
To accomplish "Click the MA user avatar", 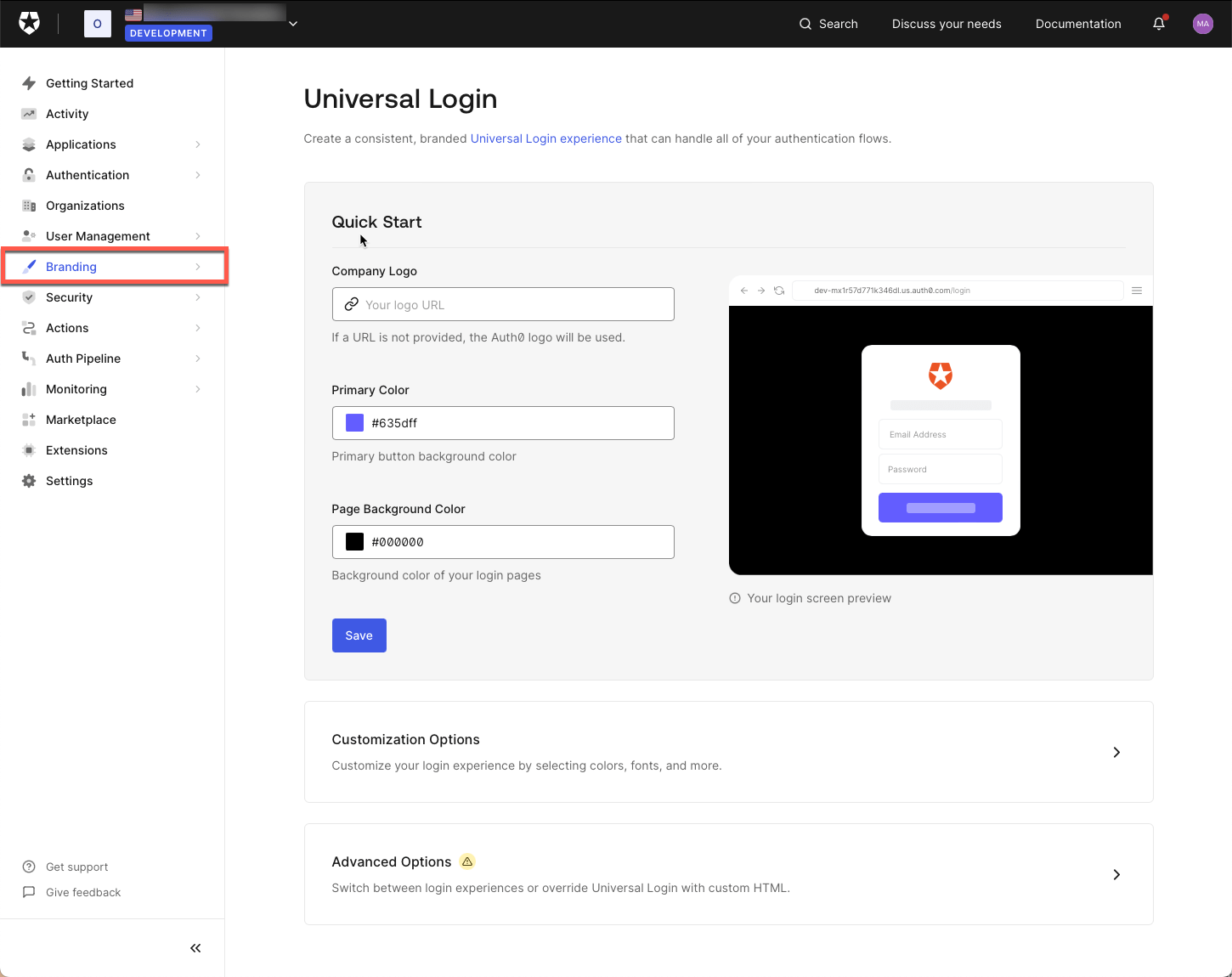I will [x=1202, y=23].
